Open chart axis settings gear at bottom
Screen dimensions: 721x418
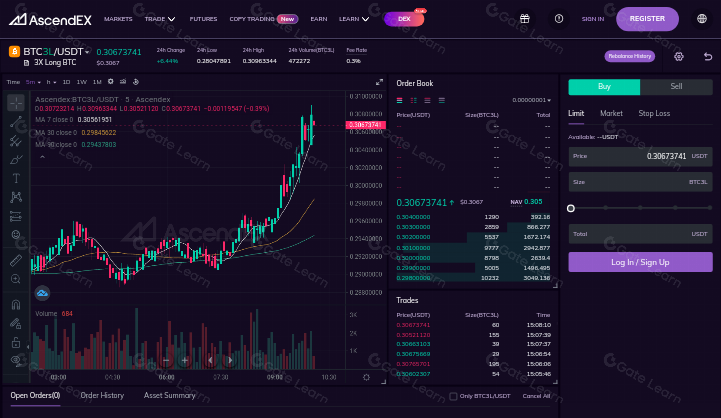pos(366,378)
